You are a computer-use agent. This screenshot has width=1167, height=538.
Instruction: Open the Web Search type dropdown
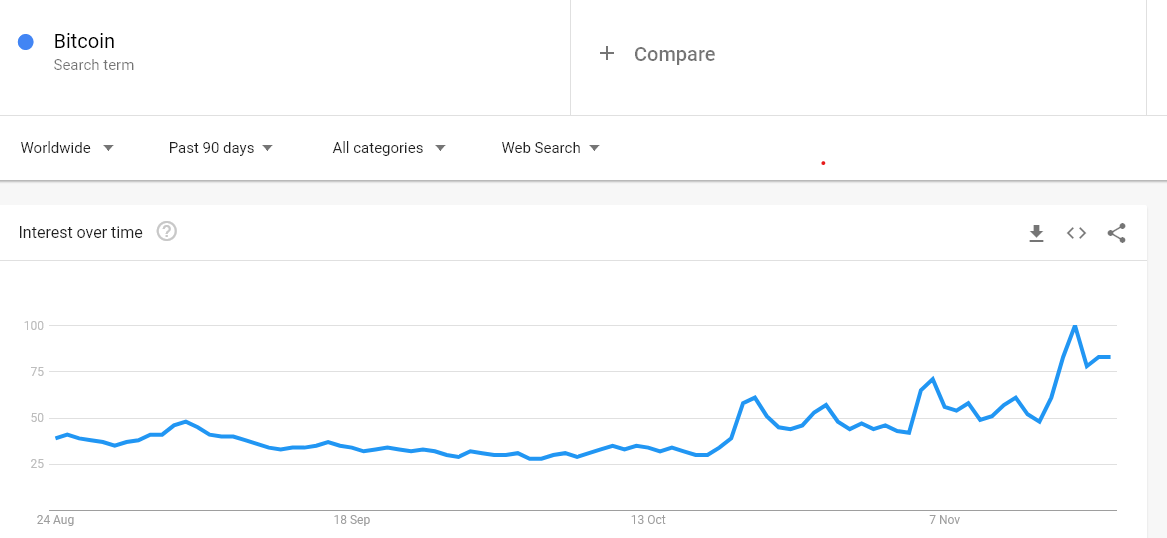pos(550,148)
